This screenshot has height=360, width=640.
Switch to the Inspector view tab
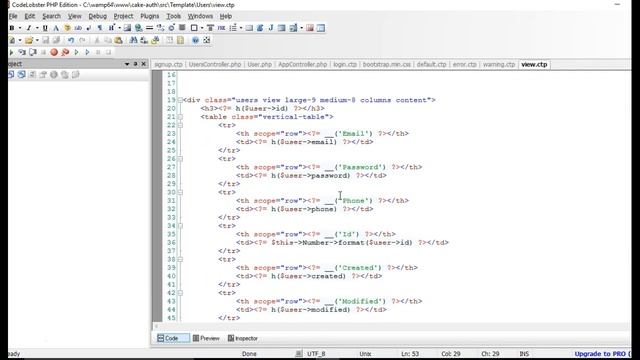point(243,338)
